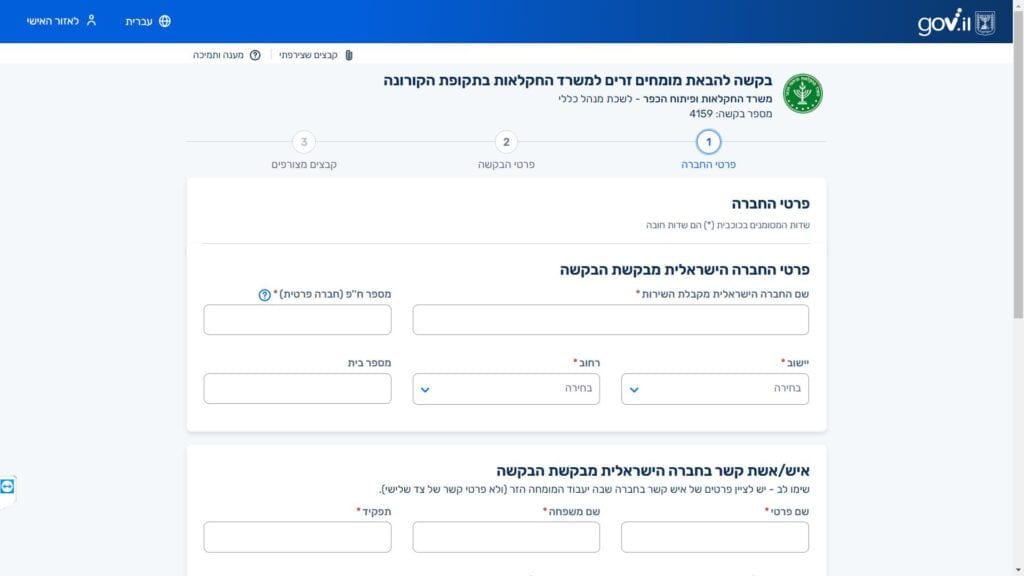
Task: Click the TeamViewer side panel icon
Action: click(7, 487)
